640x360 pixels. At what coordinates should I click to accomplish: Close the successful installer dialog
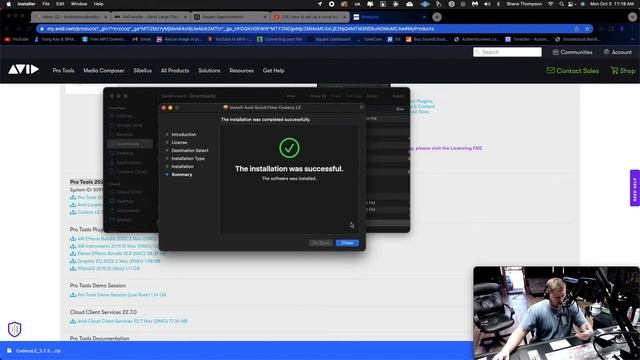[x=347, y=243]
